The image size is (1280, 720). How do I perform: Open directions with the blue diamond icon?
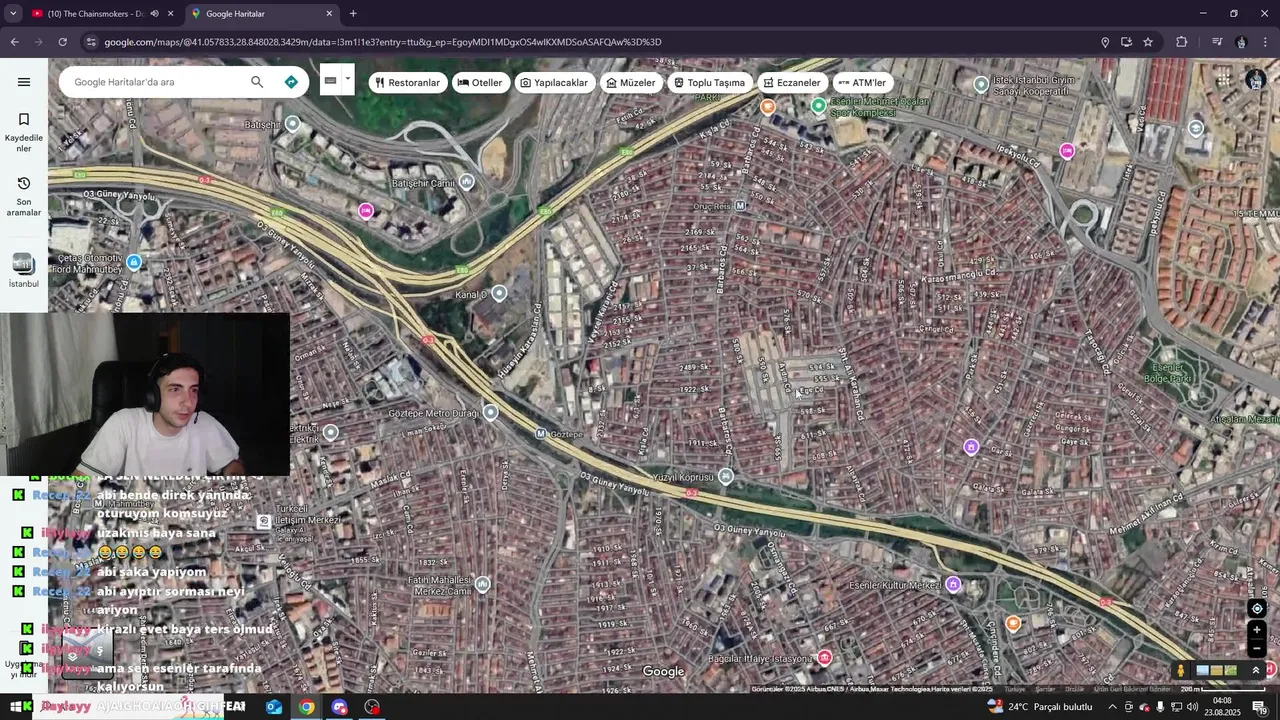[291, 82]
